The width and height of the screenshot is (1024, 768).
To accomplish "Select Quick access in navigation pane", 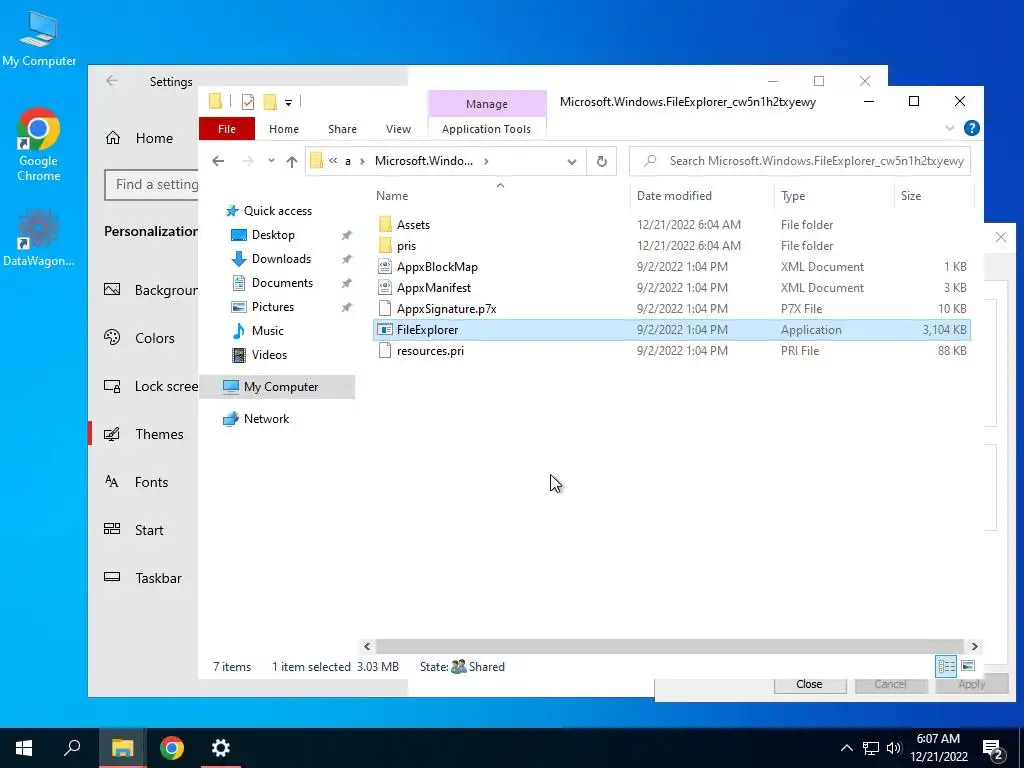I will (278, 210).
